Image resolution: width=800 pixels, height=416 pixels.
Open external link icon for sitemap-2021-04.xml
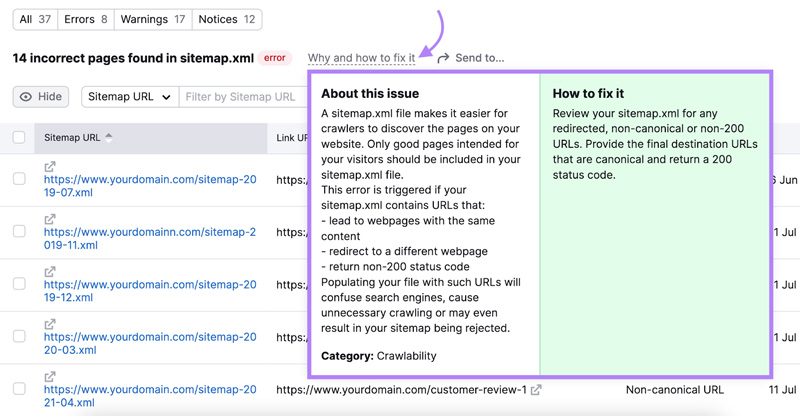click(x=50, y=376)
